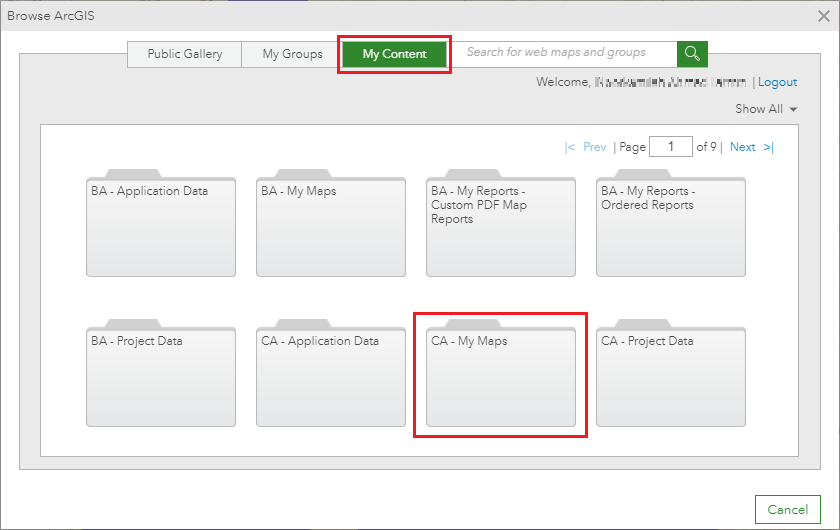This screenshot has height=530, width=840.
Task: Open the CA - Application Data folder
Action: (x=331, y=373)
